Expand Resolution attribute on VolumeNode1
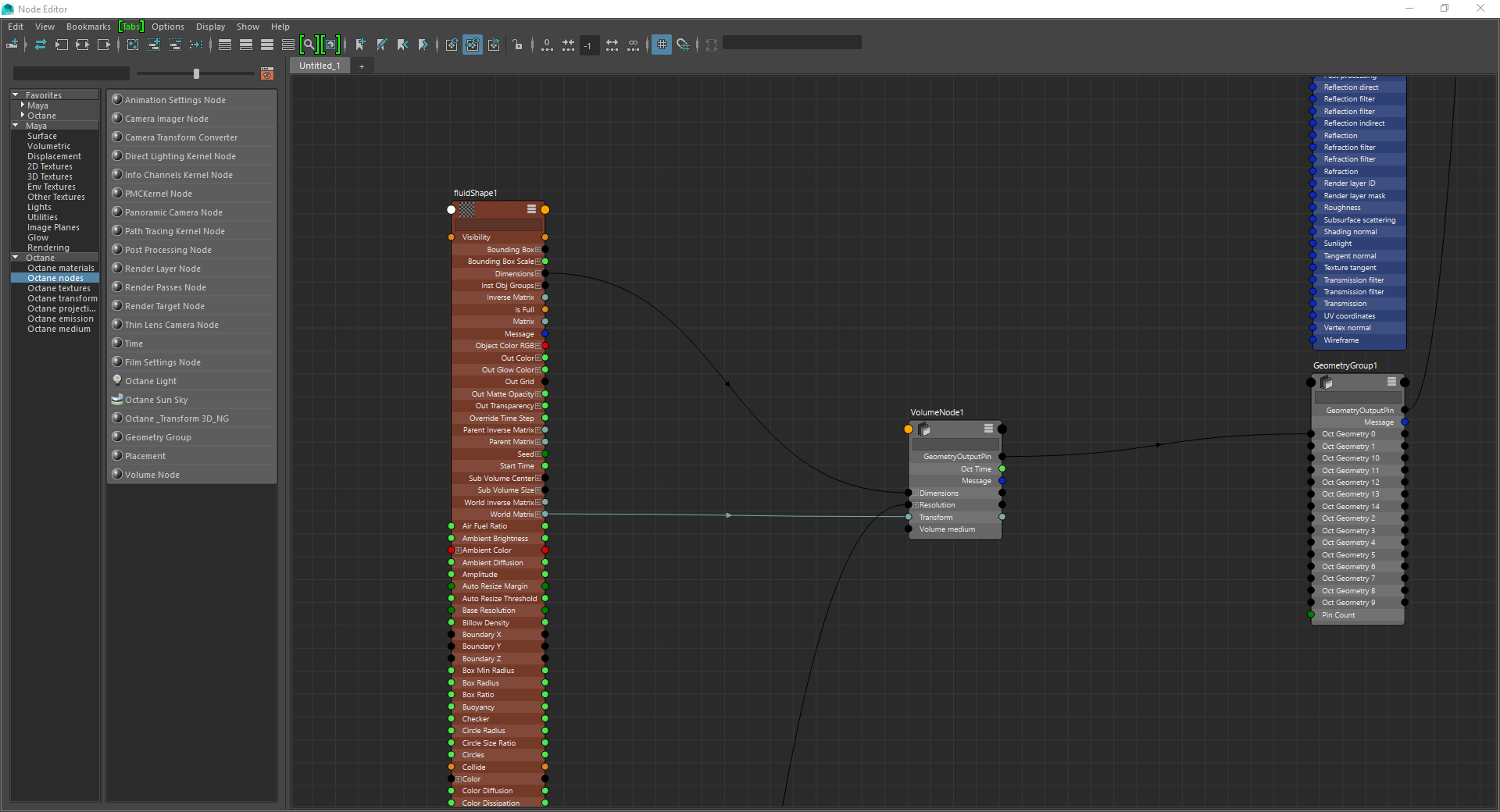The width and height of the screenshot is (1500, 812). tap(916, 505)
